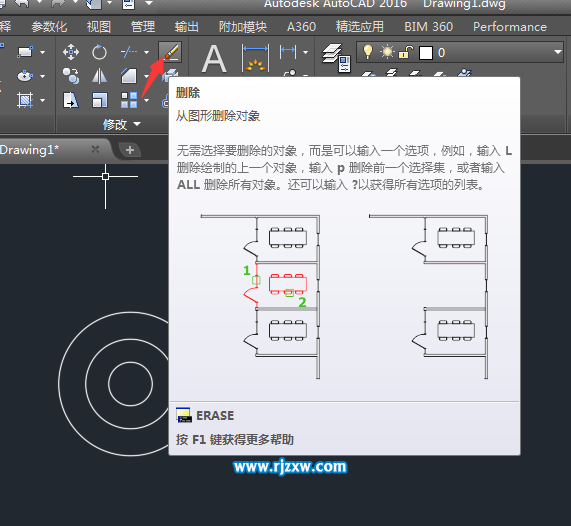Image resolution: width=571 pixels, height=526 pixels.
Task: Switch to the 管理 ribbon tab
Action: [x=143, y=27]
